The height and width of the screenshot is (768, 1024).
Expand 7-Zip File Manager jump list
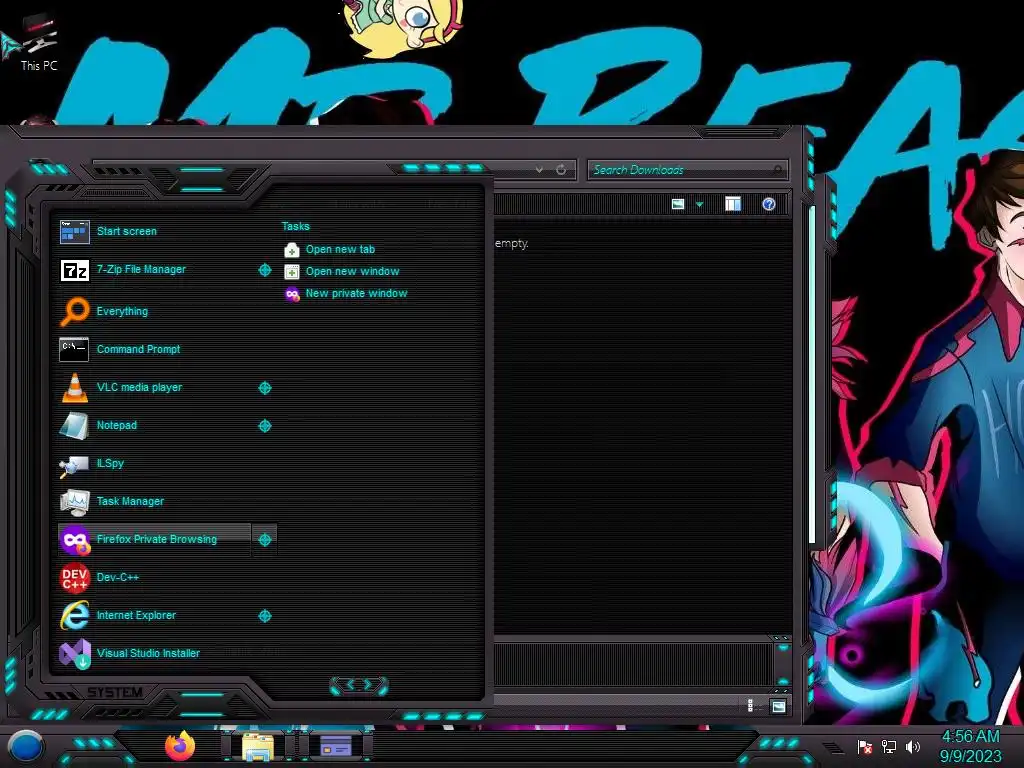[x=264, y=270]
